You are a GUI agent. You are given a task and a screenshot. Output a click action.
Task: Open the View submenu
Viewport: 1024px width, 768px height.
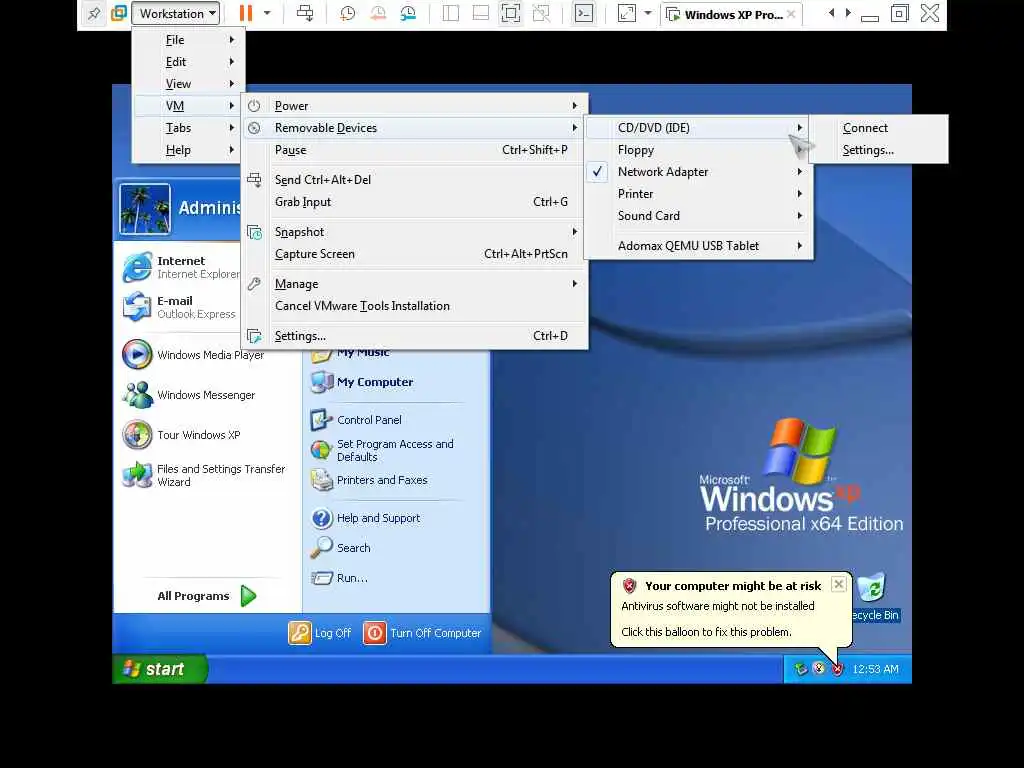tap(189, 84)
